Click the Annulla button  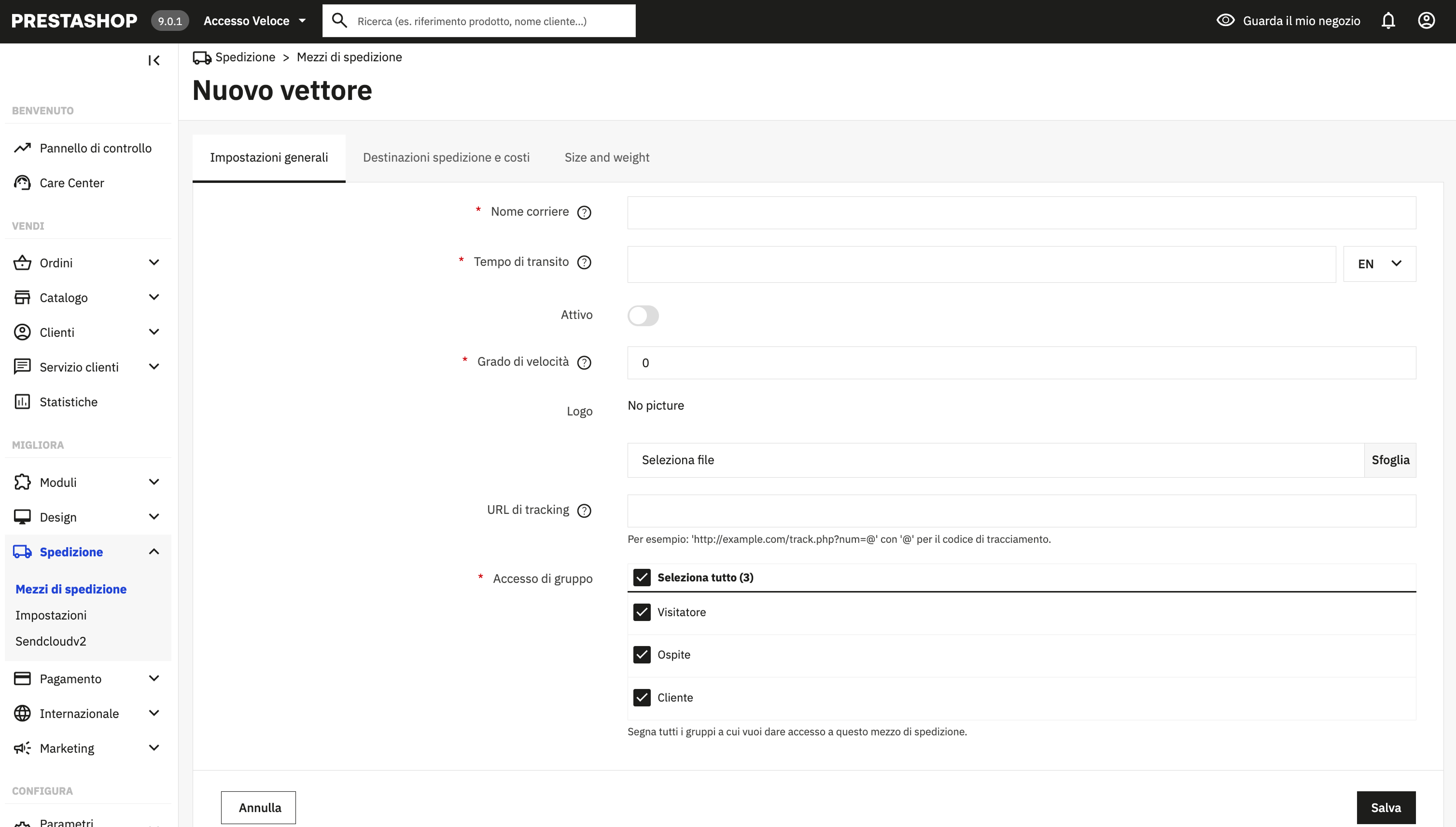tap(259, 808)
